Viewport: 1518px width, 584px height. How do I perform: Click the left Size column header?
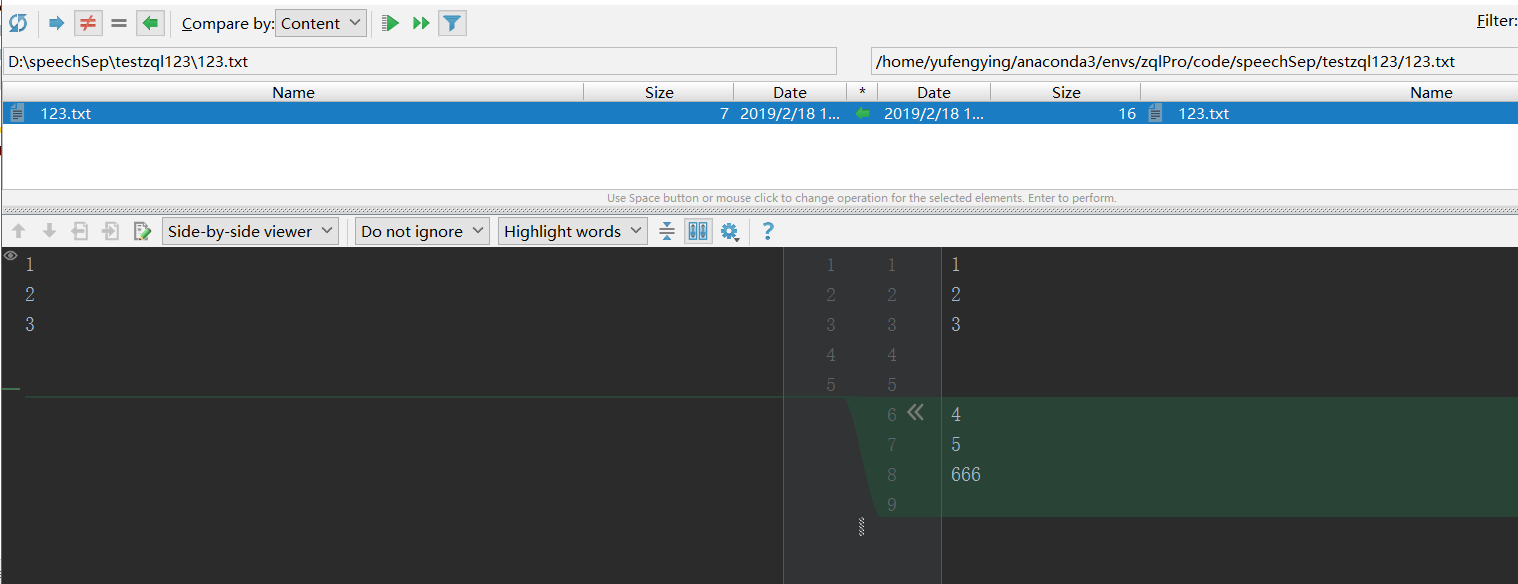point(659,92)
